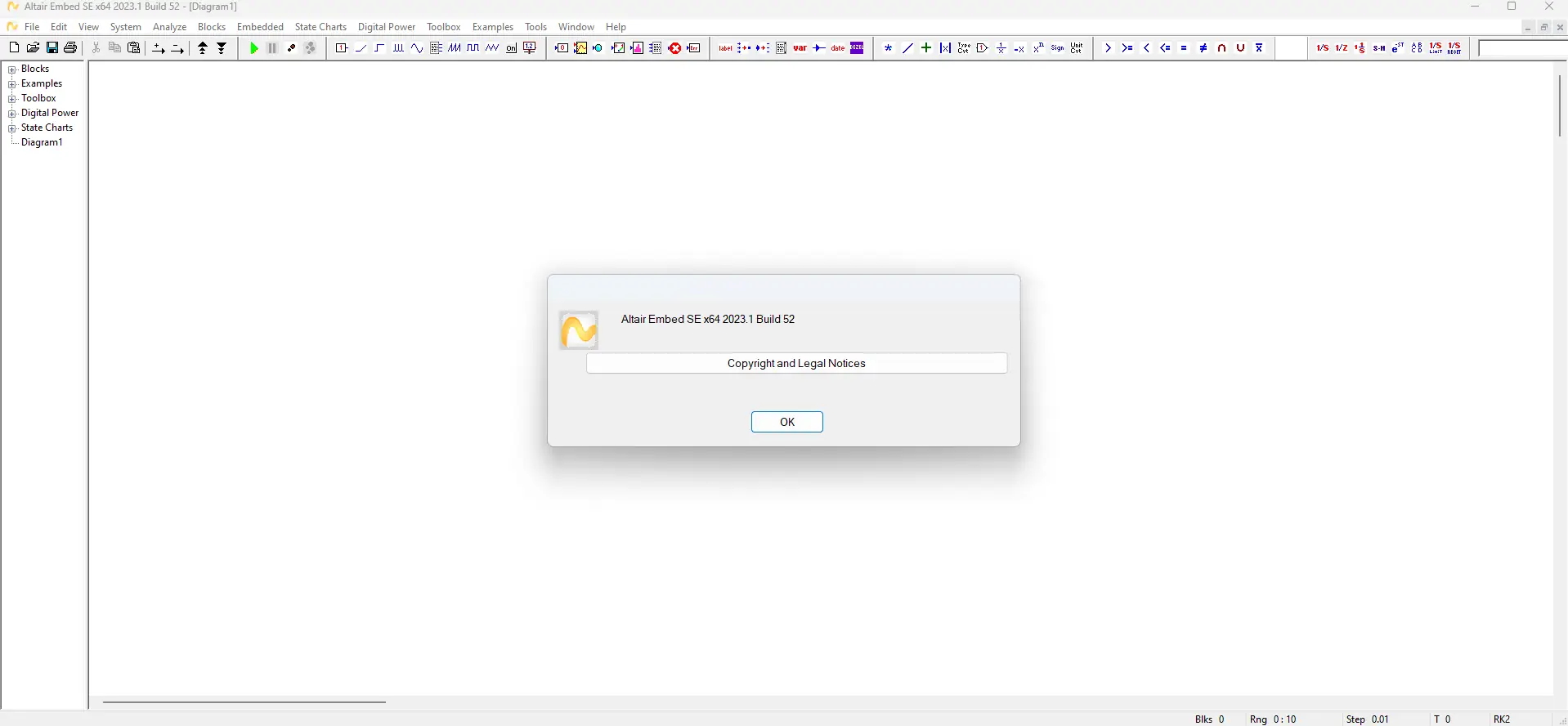1568x726 pixels.
Task: Save the diagram with the floppy disk icon
Action: [x=52, y=48]
